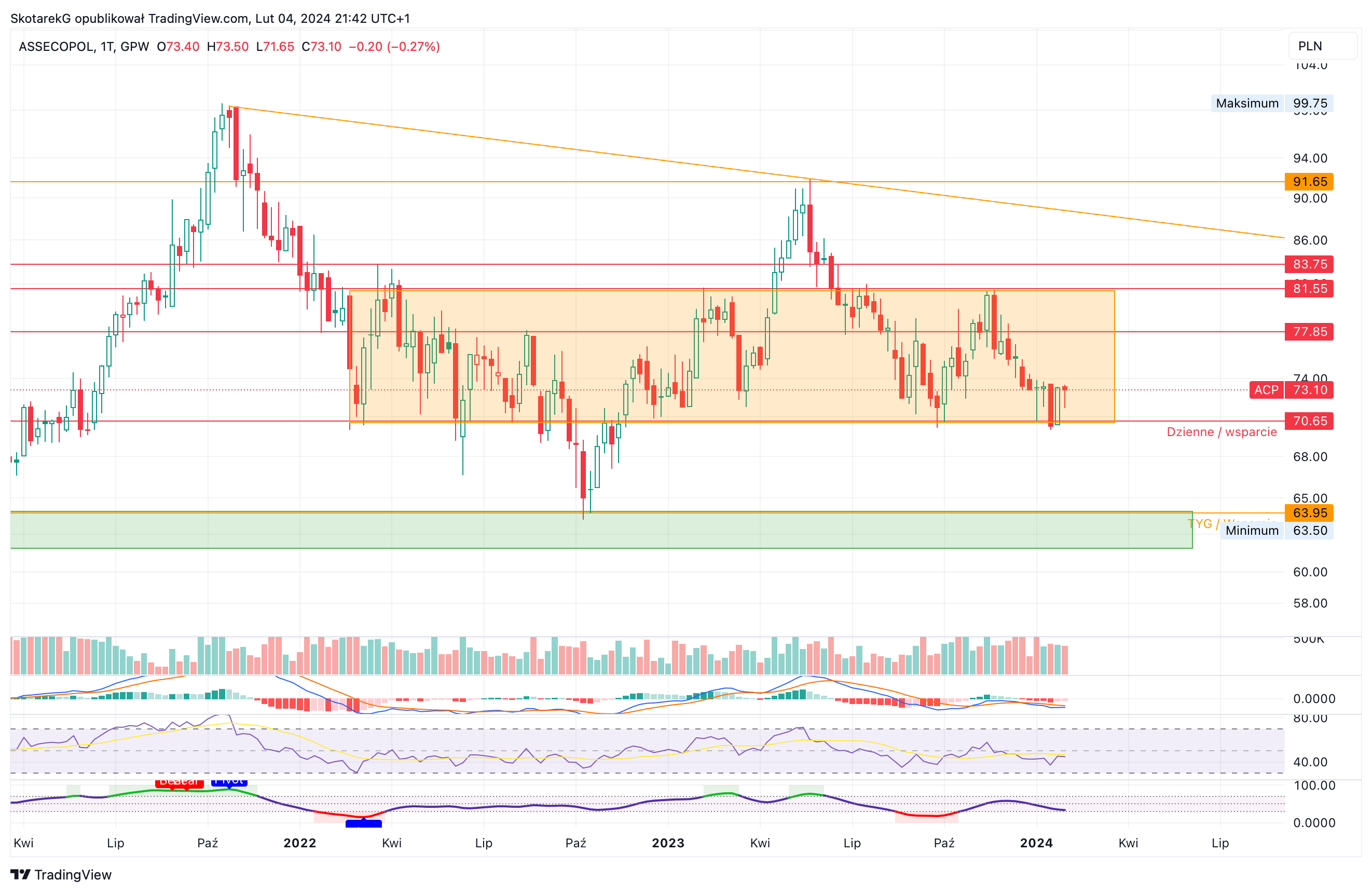Click the Maksimum label

[x=1247, y=103]
